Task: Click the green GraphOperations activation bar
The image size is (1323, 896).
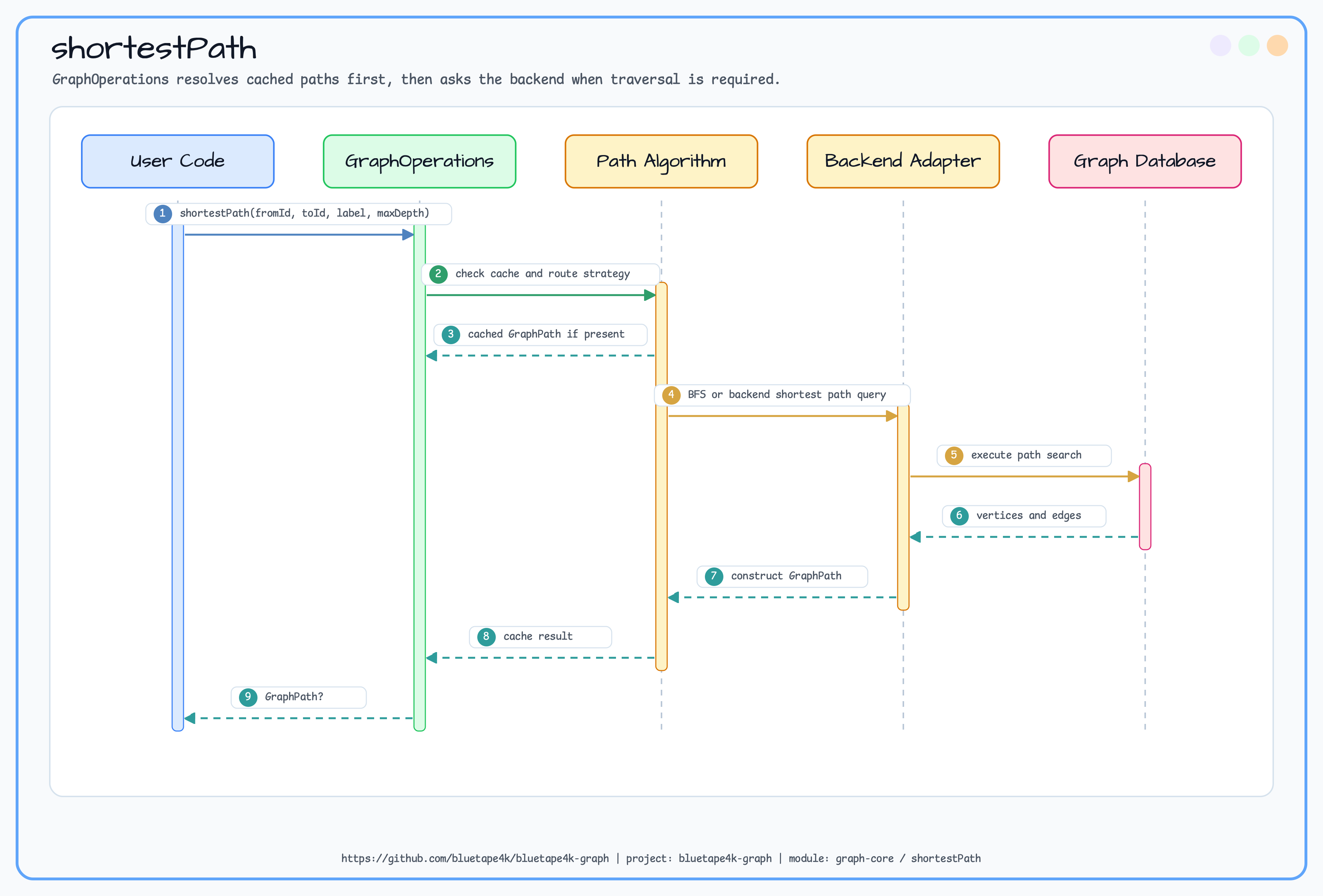Action: pos(420,477)
